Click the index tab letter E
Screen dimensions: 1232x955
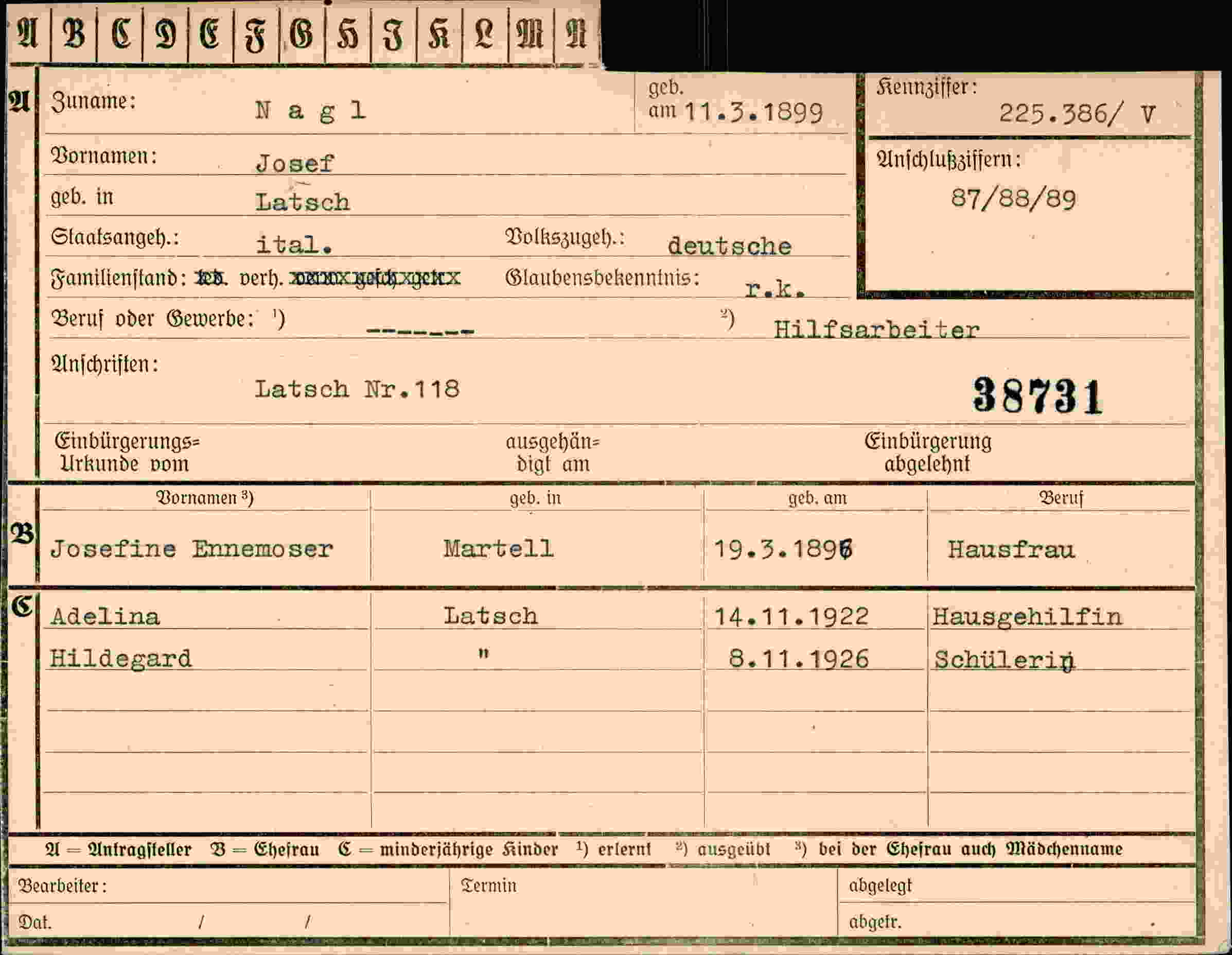click(x=209, y=34)
